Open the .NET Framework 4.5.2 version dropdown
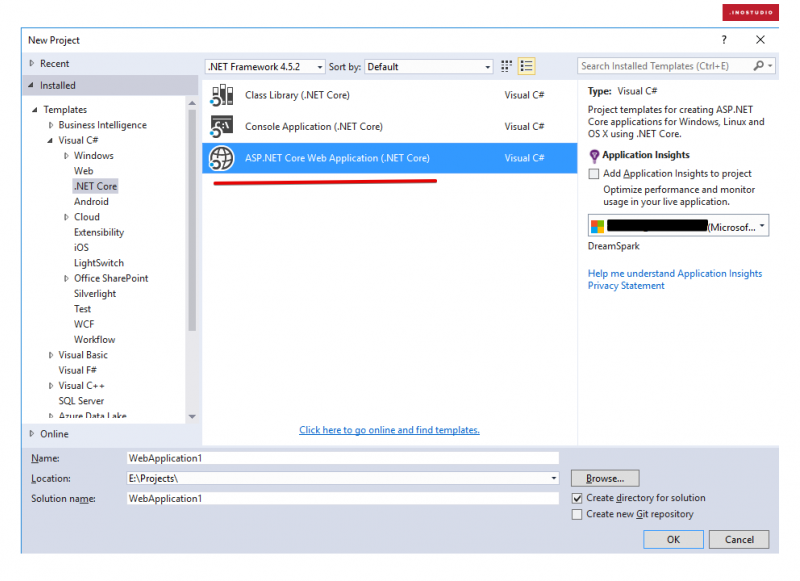The width and height of the screenshot is (800, 581). coord(265,67)
